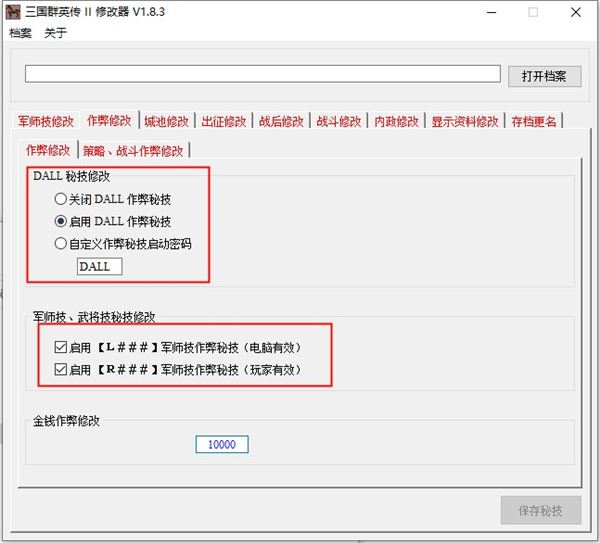
Task: Switch to the 战后修改 tab
Action: [x=280, y=121]
